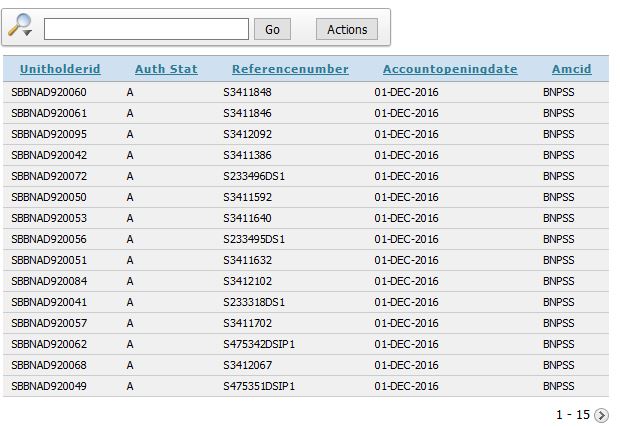Click reference number S3412102 cell

tap(247, 281)
